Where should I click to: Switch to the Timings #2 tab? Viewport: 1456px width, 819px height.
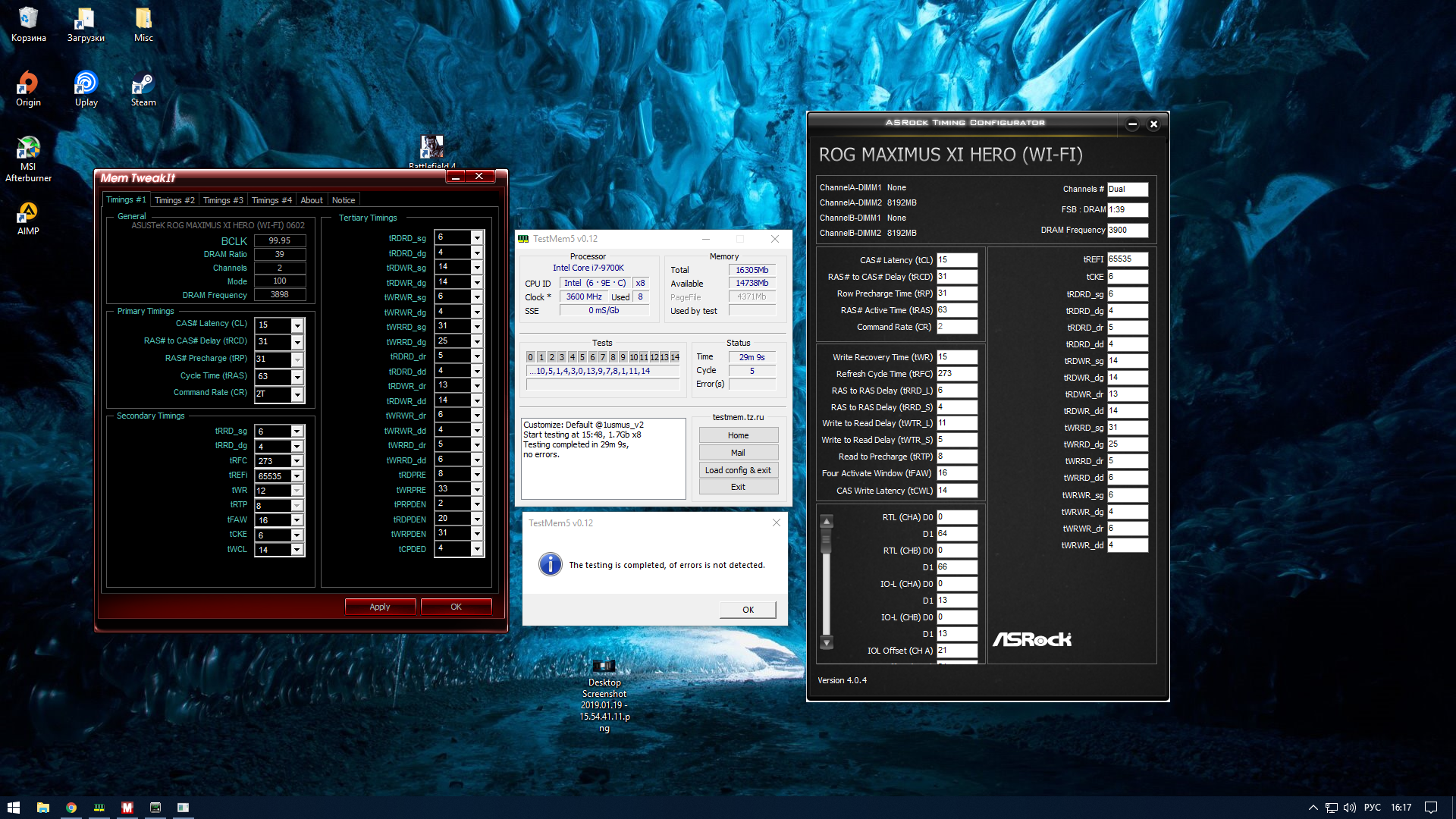pyautogui.click(x=174, y=200)
